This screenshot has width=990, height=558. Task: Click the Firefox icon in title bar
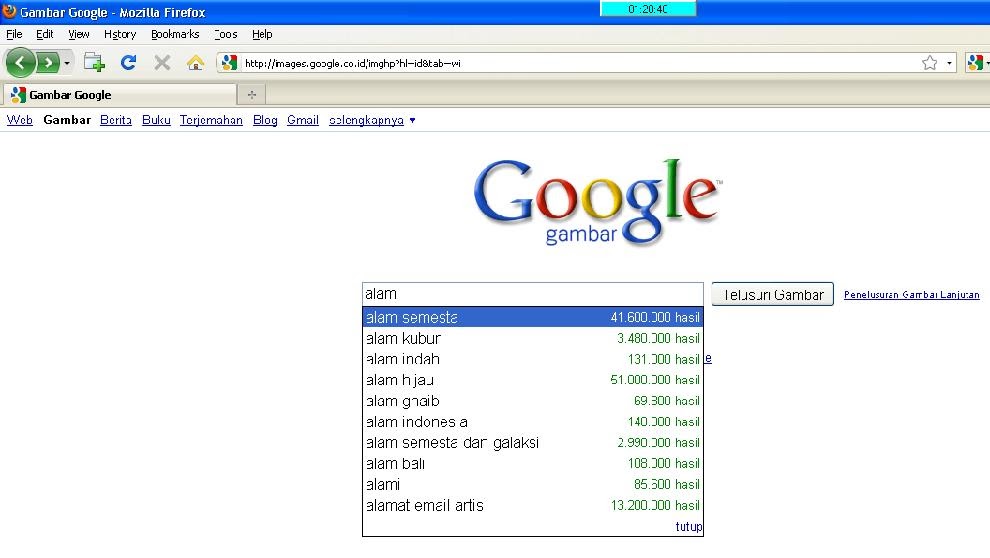tap(9, 11)
